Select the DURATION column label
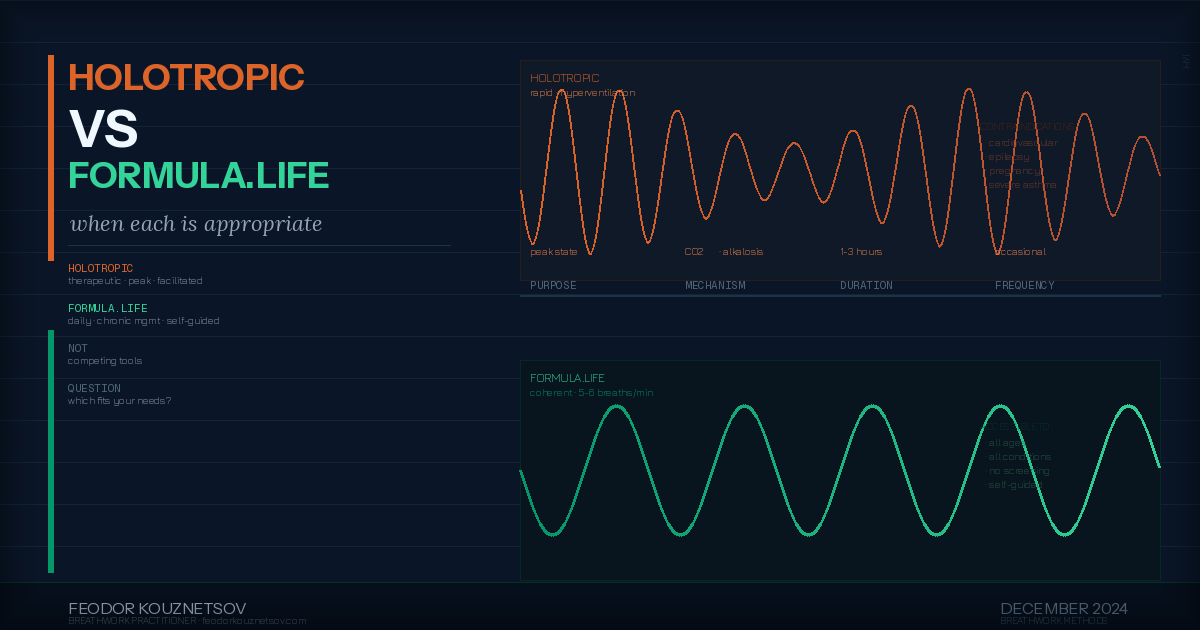 pos(866,285)
